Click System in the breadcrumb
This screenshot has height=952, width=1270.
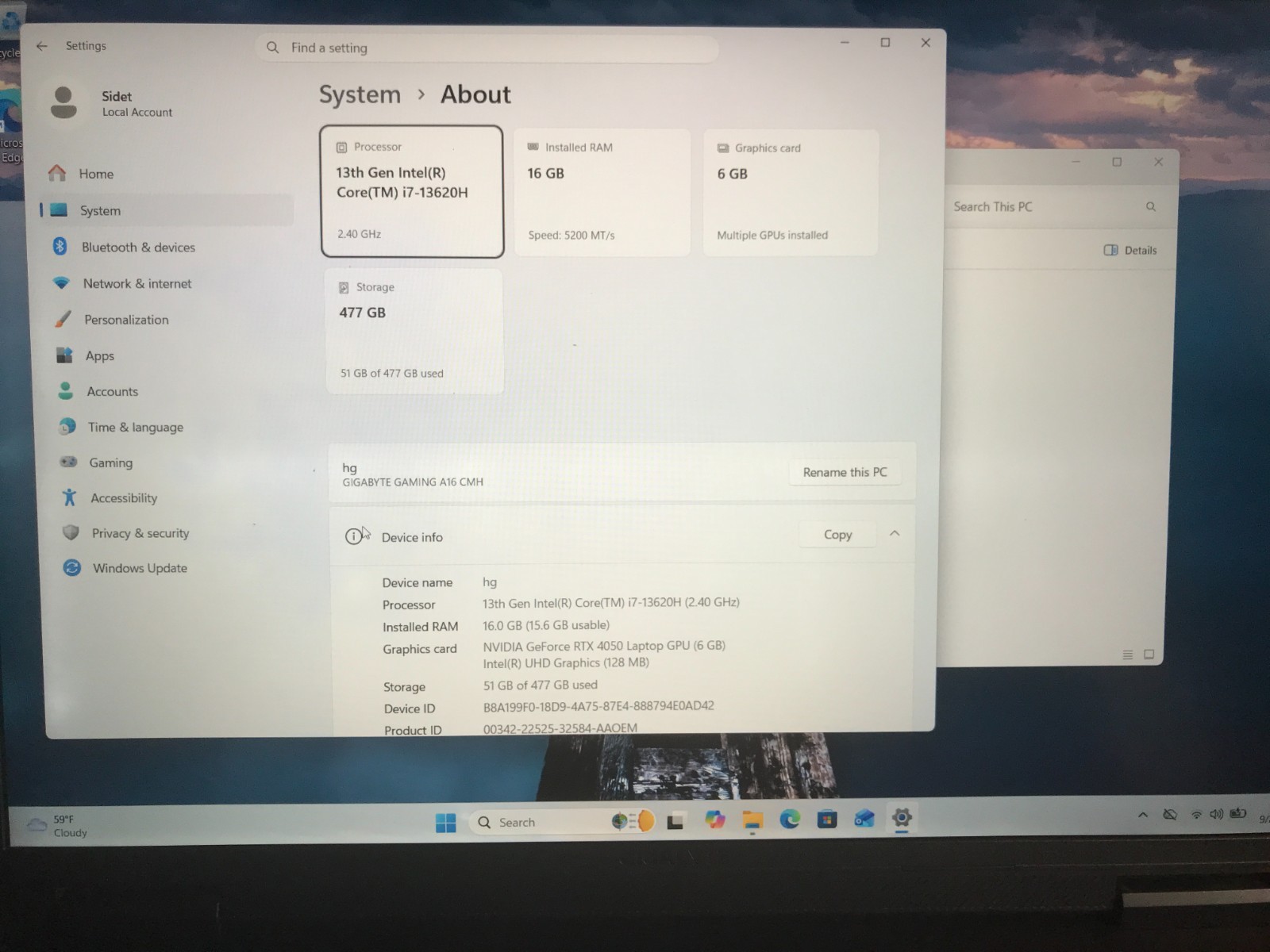[360, 94]
